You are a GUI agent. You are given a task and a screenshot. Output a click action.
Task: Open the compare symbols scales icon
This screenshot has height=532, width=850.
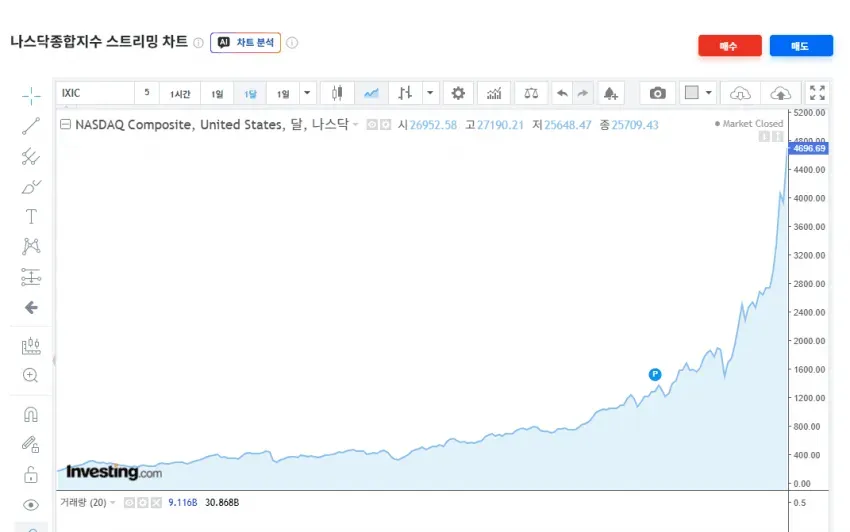coord(531,93)
